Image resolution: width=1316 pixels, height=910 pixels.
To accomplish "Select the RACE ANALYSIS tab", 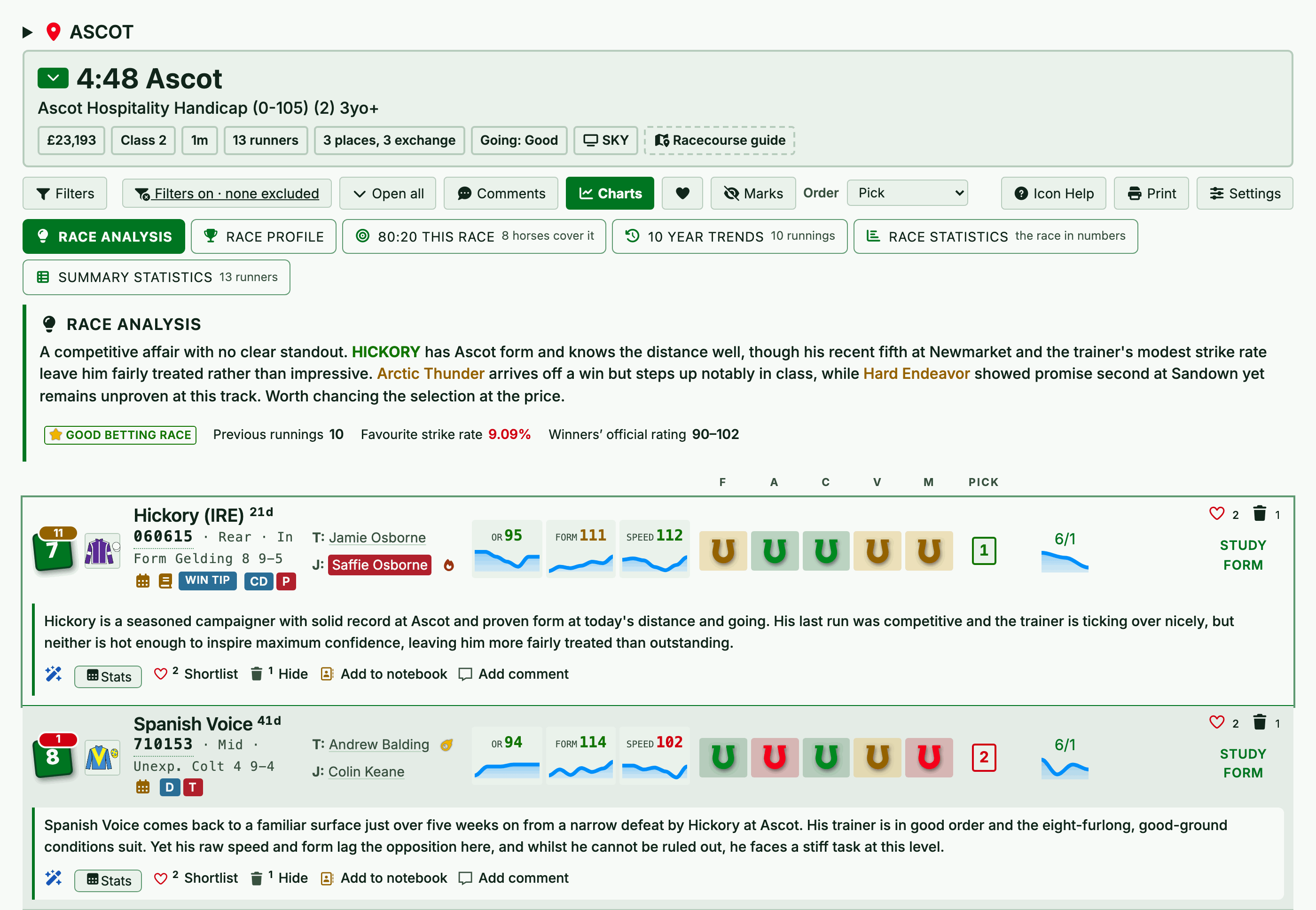I will (x=104, y=236).
